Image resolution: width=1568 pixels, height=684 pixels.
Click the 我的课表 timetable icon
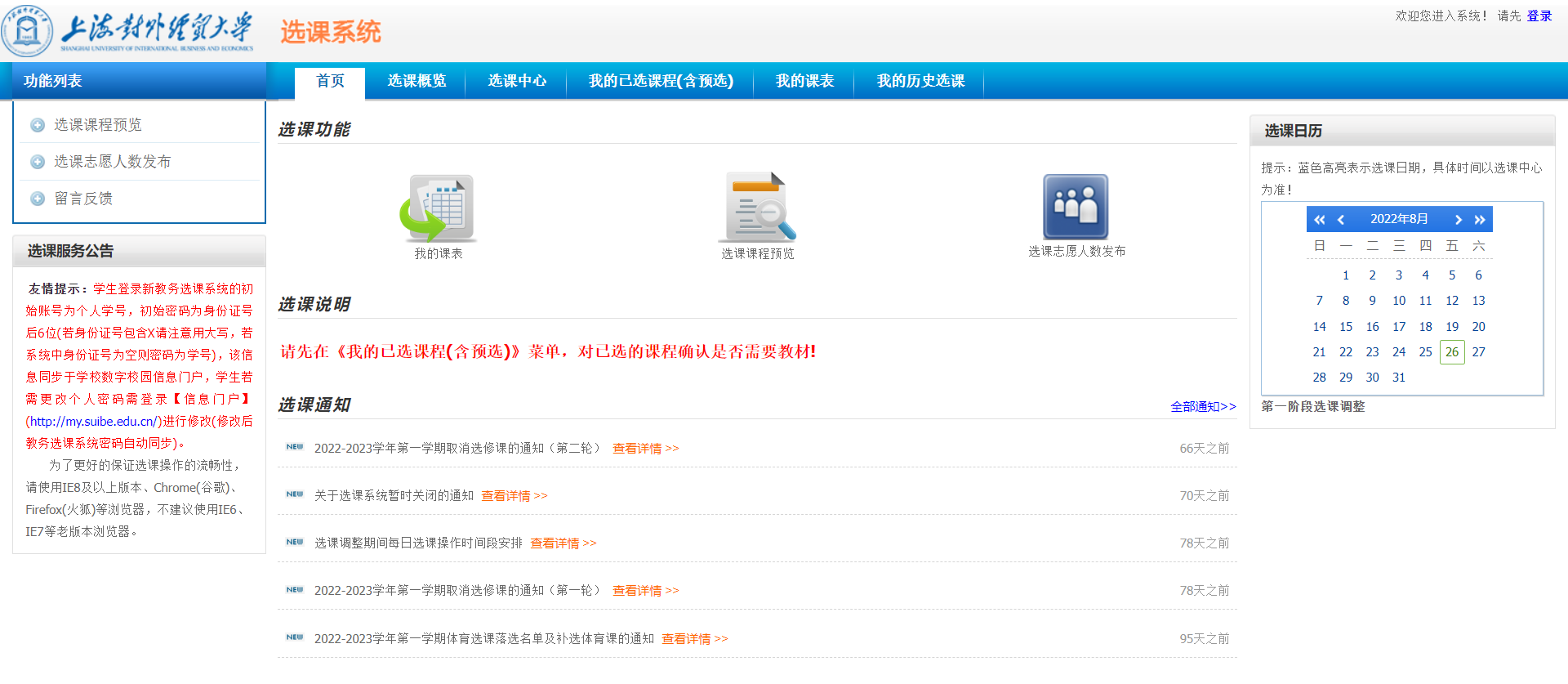[438, 208]
